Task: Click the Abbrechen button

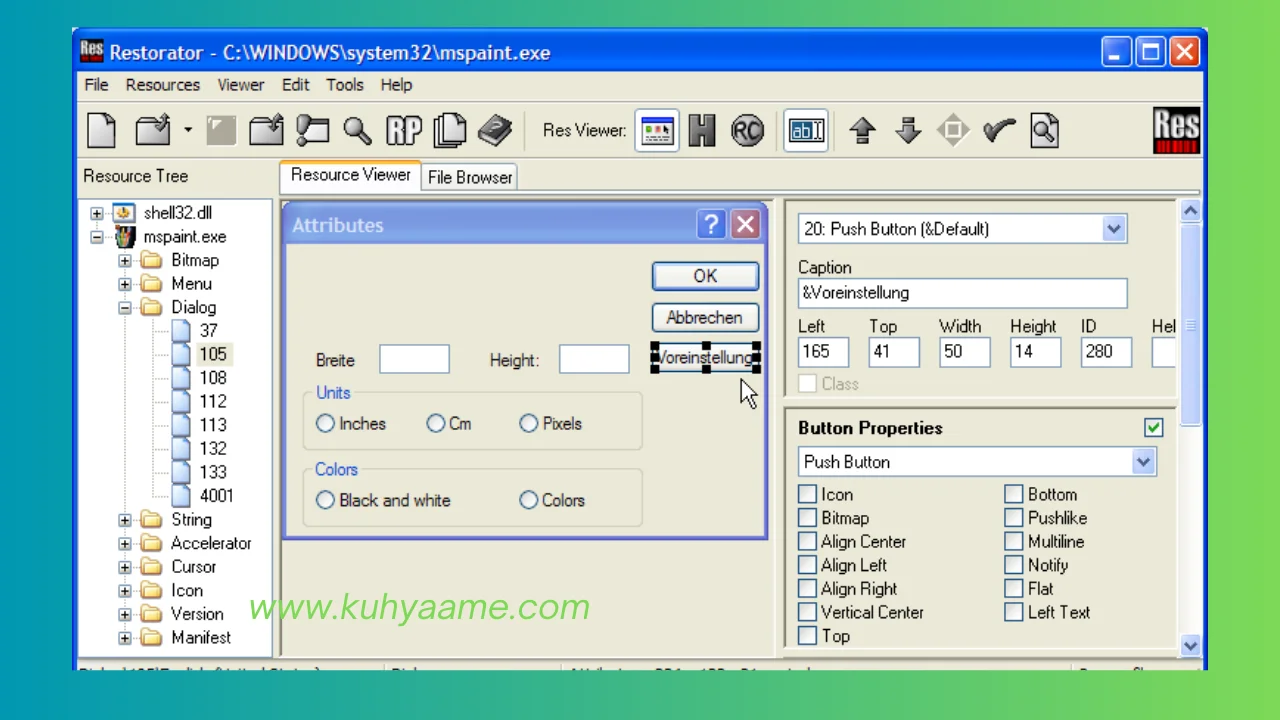Action: 705,318
